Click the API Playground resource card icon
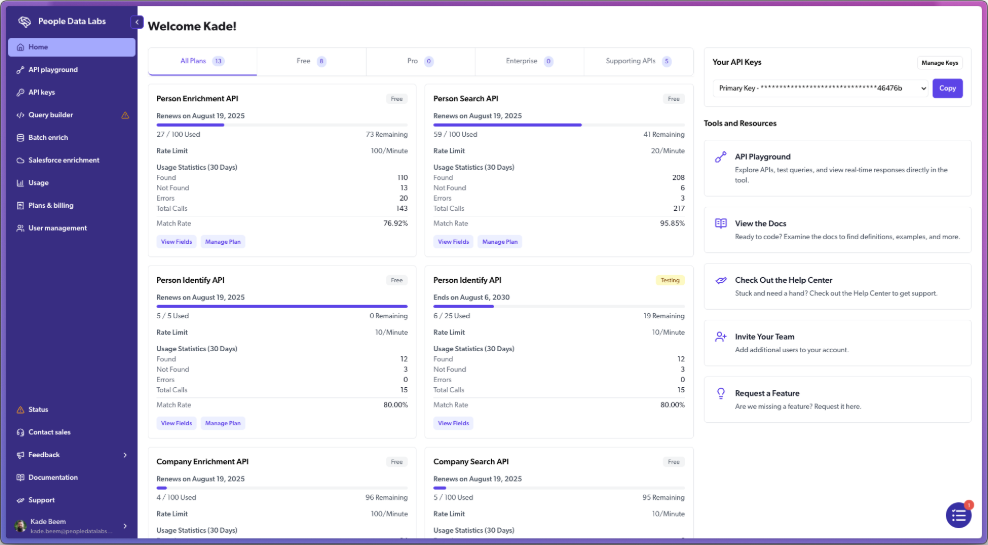Image resolution: width=988 pixels, height=545 pixels. (x=721, y=158)
